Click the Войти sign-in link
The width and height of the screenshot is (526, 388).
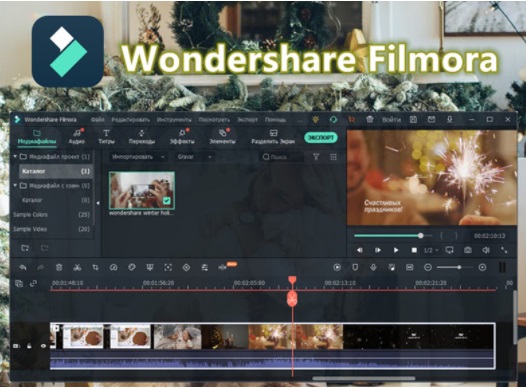pyautogui.click(x=391, y=120)
